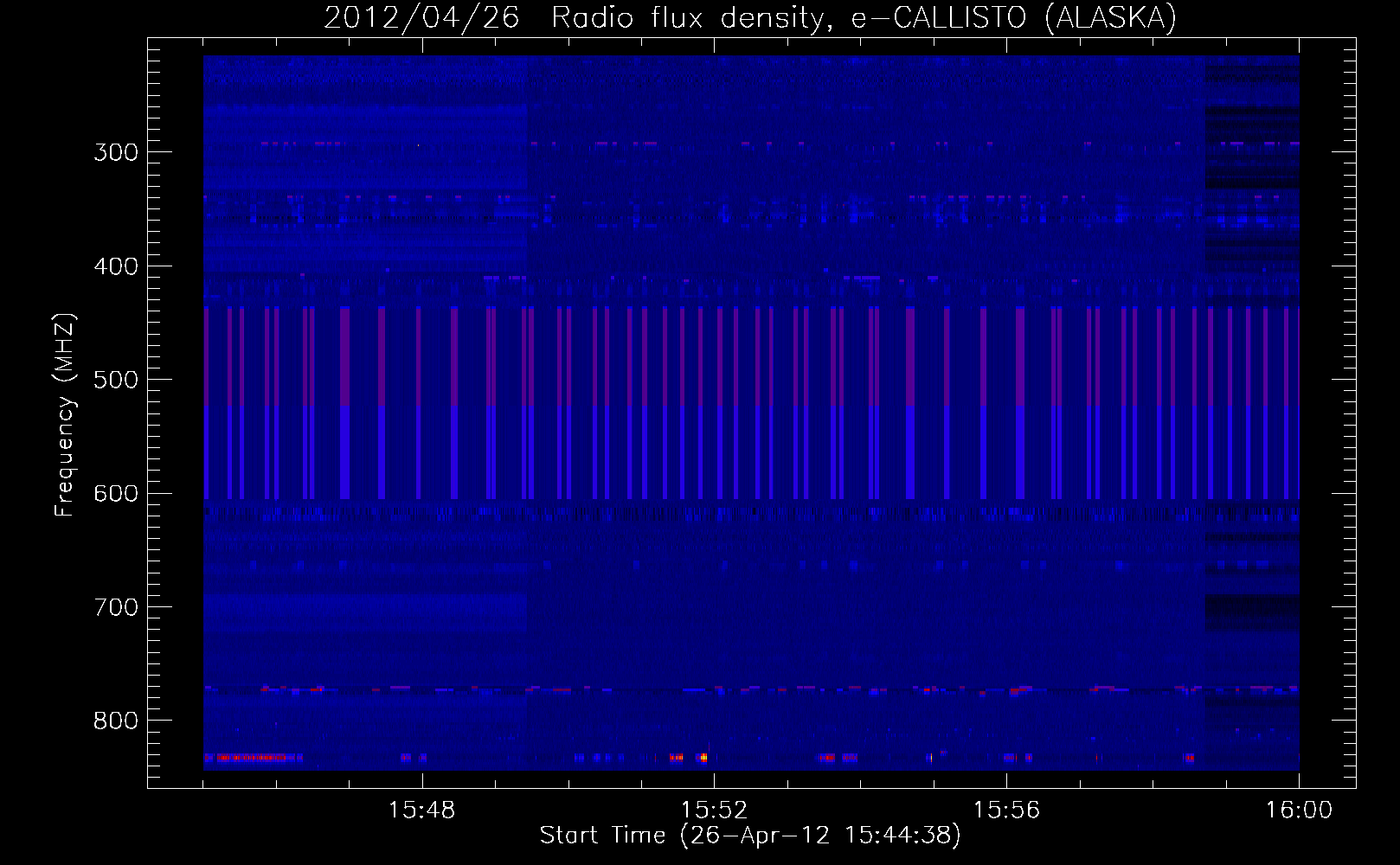
Task: Select the "Frequency (MHZ)" y-axis label
Action: (65, 415)
